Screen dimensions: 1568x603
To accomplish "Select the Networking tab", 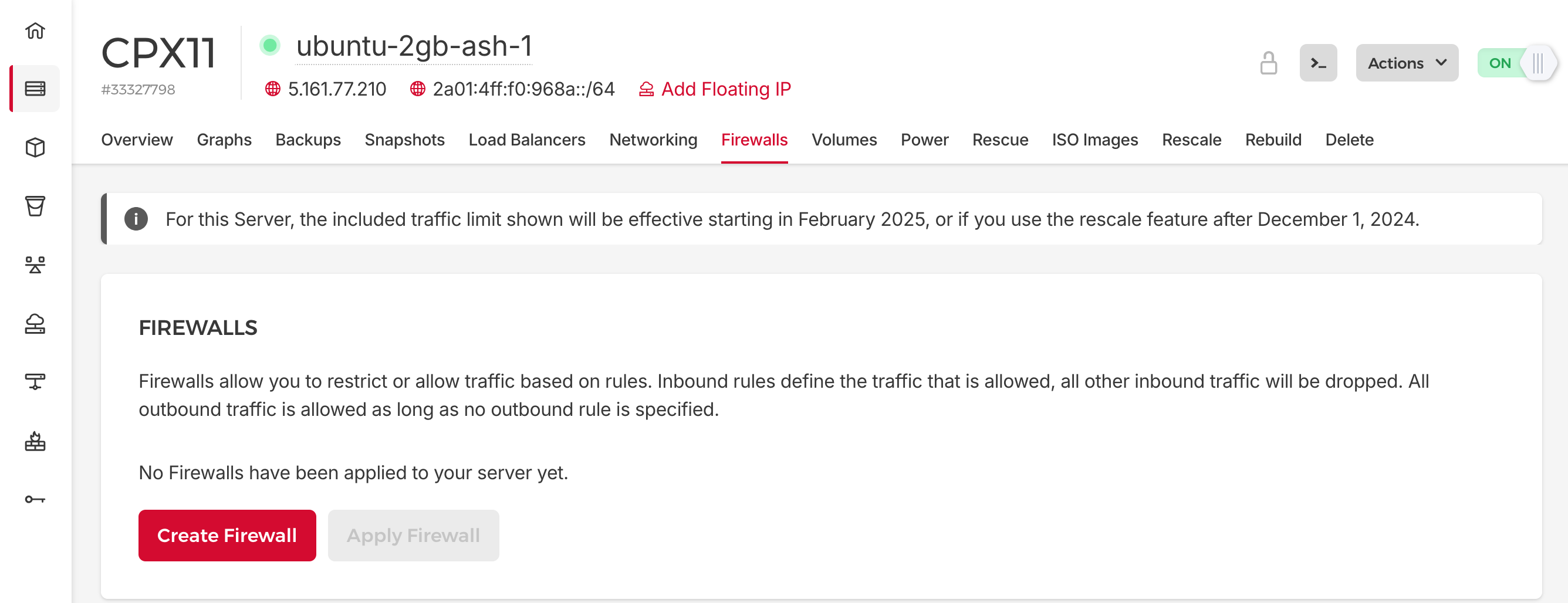I will click(x=653, y=140).
